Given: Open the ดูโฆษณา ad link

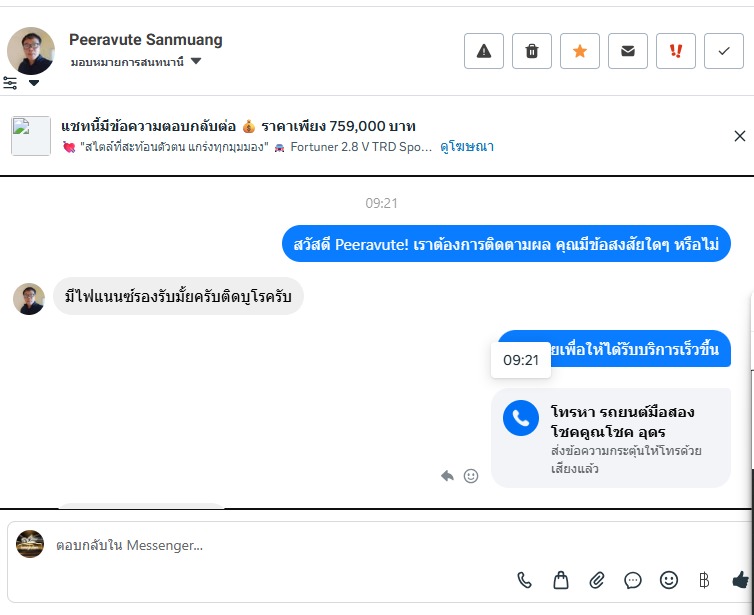Looking at the screenshot, I should click(467, 147).
